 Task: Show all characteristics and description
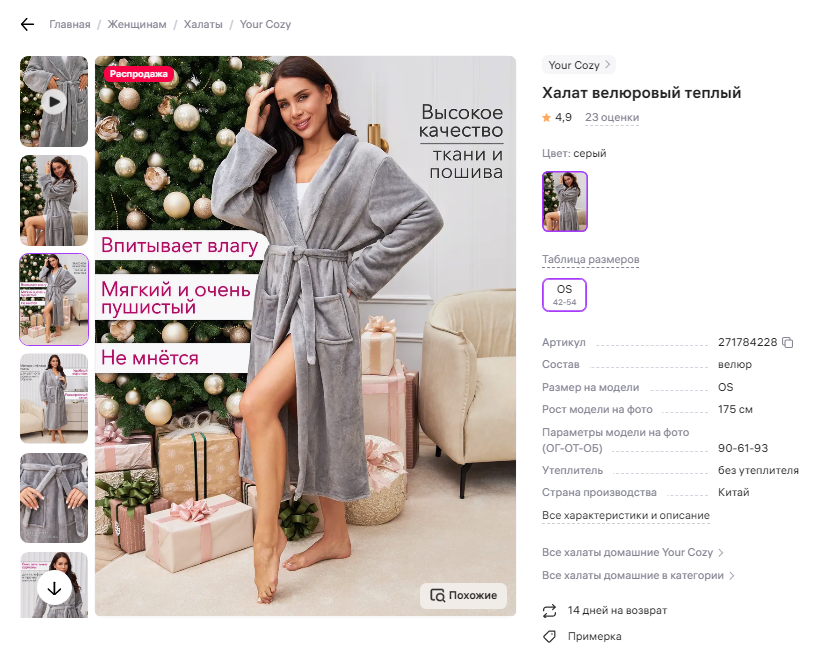[x=625, y=515]
